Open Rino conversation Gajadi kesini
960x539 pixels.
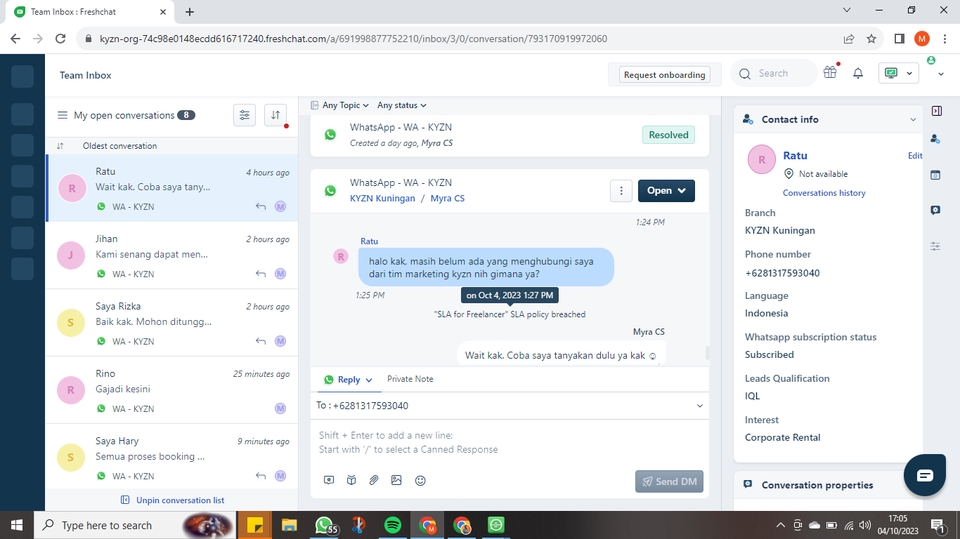[x=172, y=390]
